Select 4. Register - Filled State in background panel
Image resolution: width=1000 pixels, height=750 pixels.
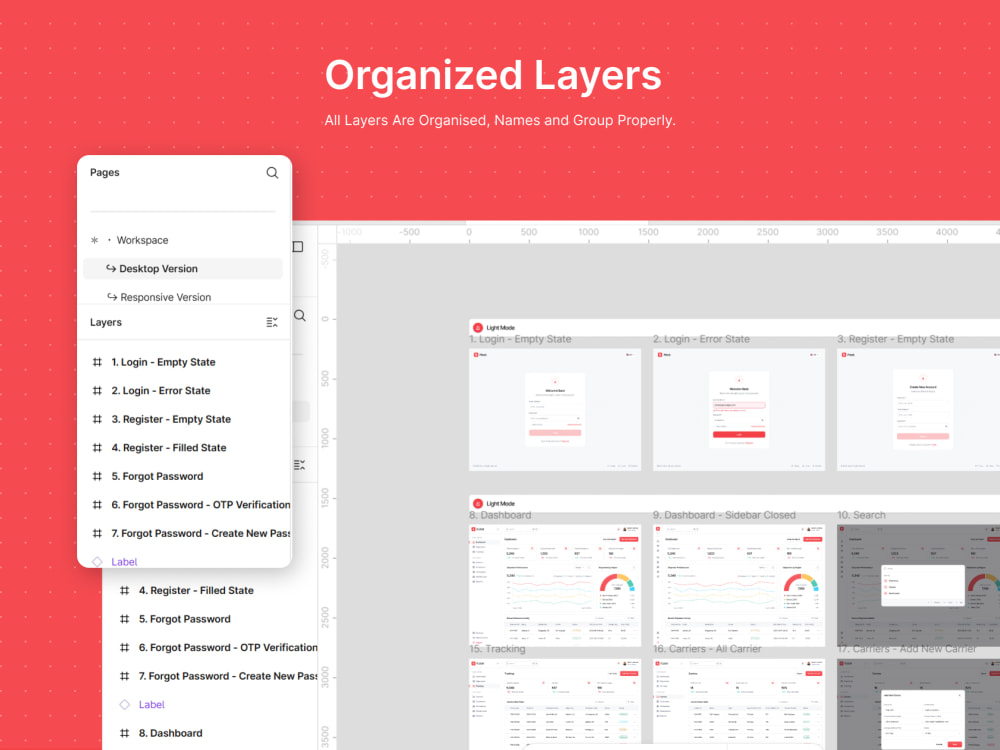pyautogui.click(x=196, y=591)
